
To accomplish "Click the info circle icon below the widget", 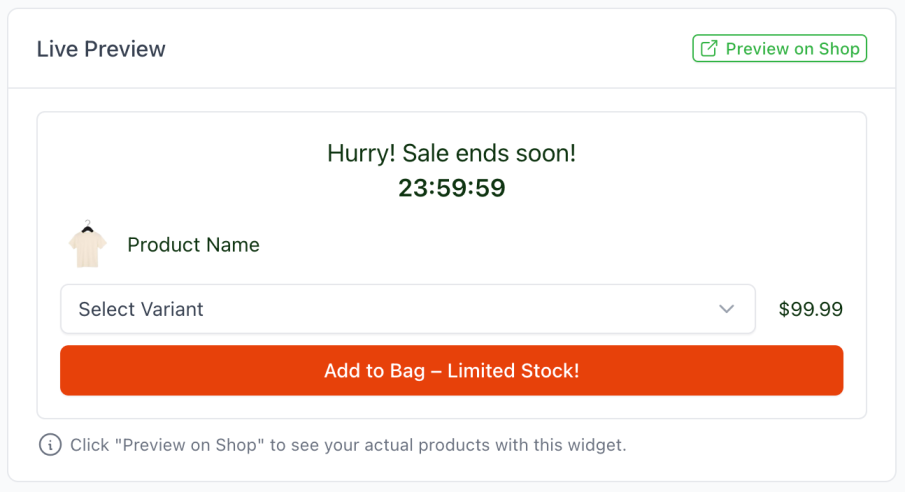I will click(x=50, y=445).
